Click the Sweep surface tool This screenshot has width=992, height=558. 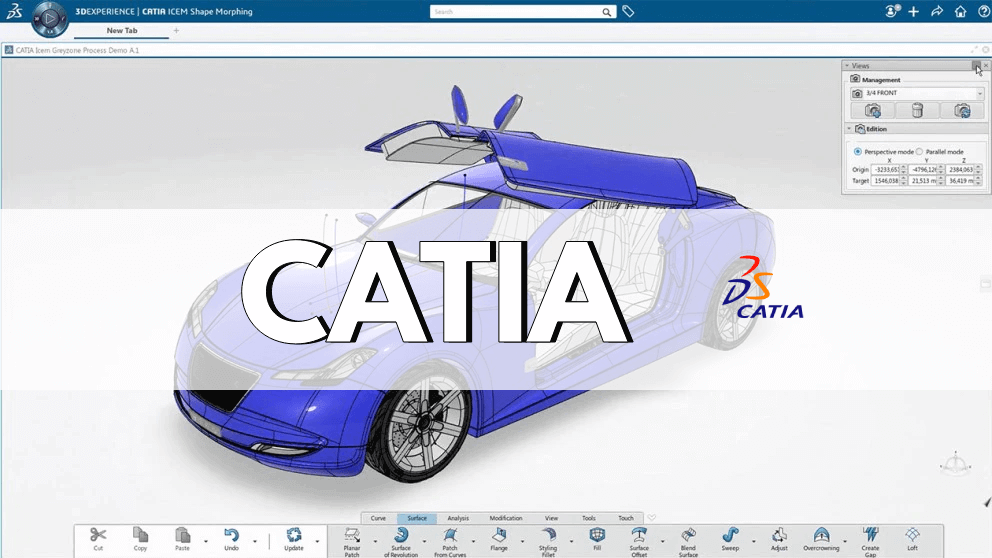click(730, 536)
